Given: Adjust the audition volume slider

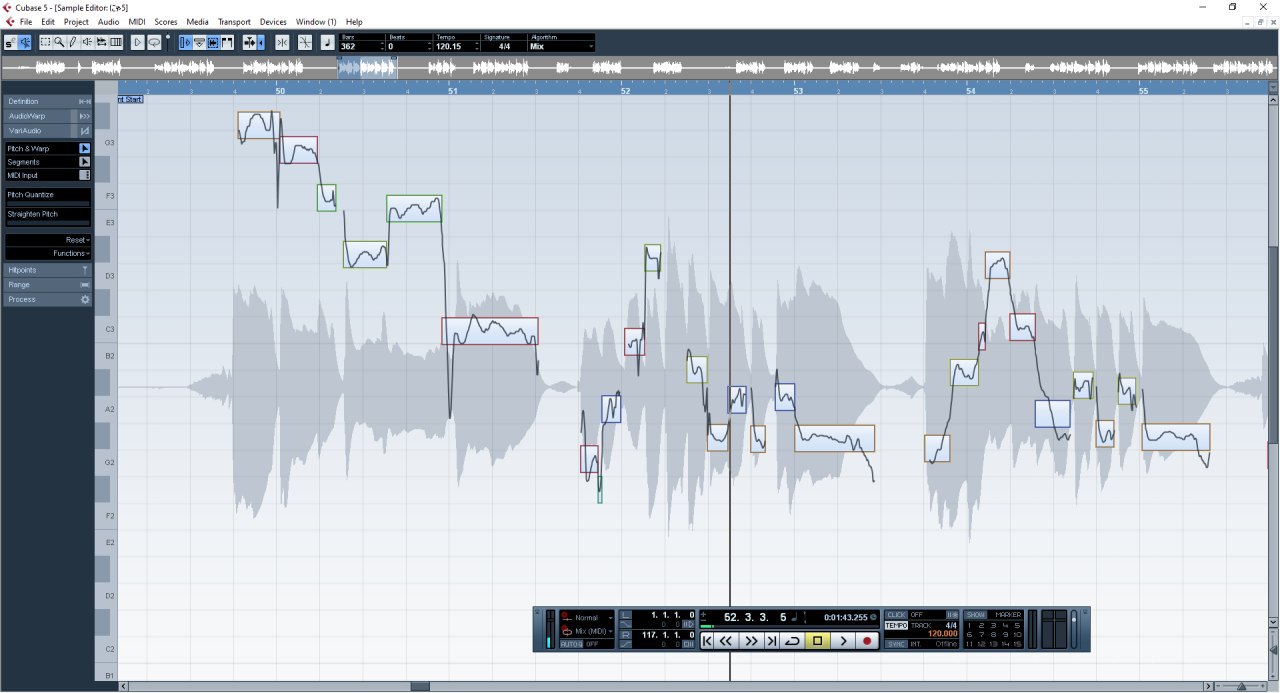Looking at the screenshot, I should pos(168,42).
